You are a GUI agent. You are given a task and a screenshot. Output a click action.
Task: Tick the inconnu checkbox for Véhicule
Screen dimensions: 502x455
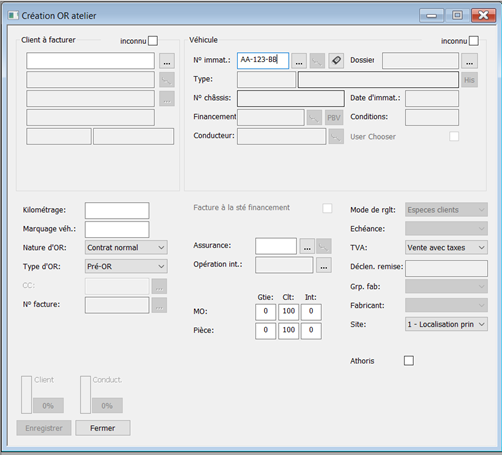point(474,41)
